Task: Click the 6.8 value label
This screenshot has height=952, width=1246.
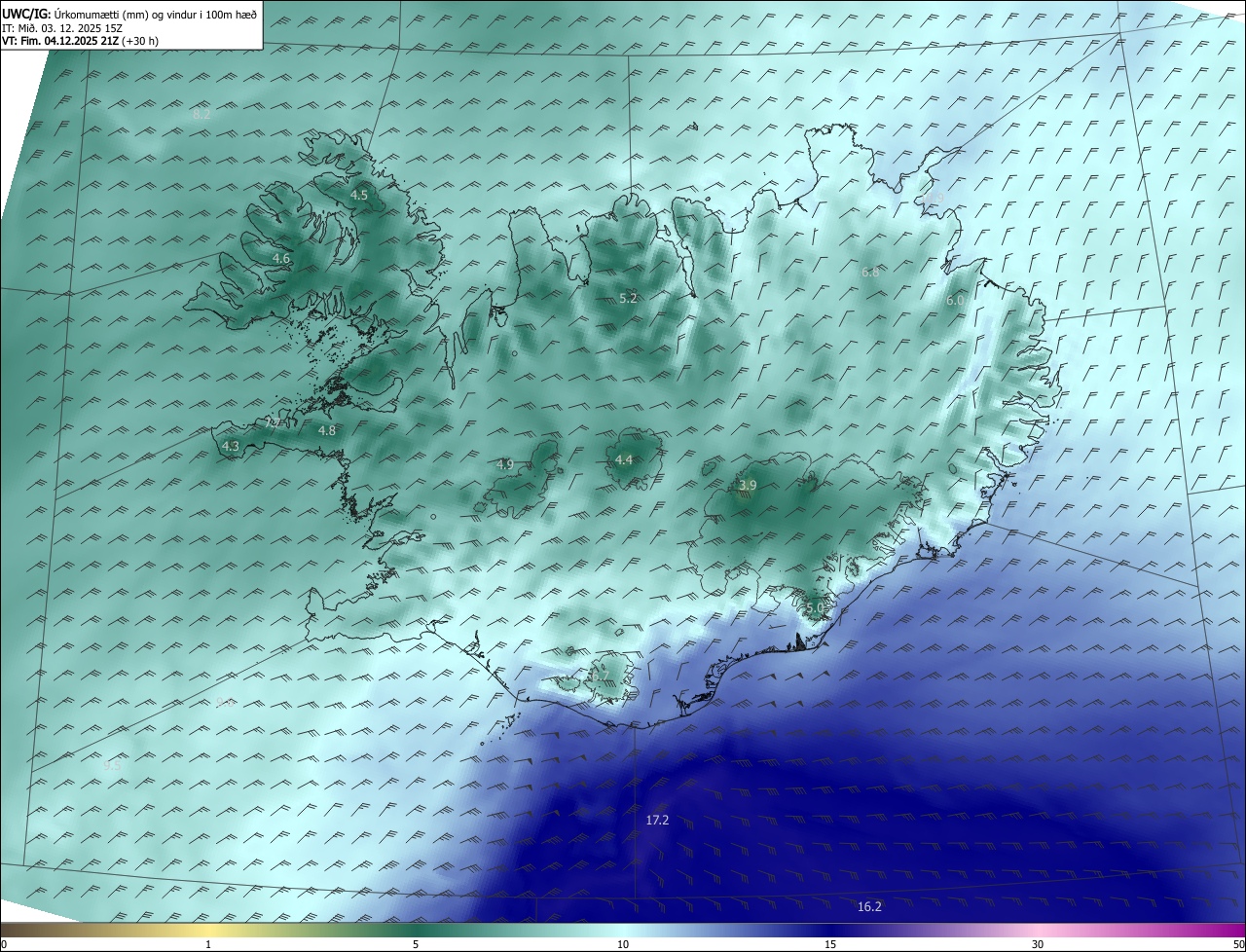Action: pyautogui.click(x=870, y=273)
